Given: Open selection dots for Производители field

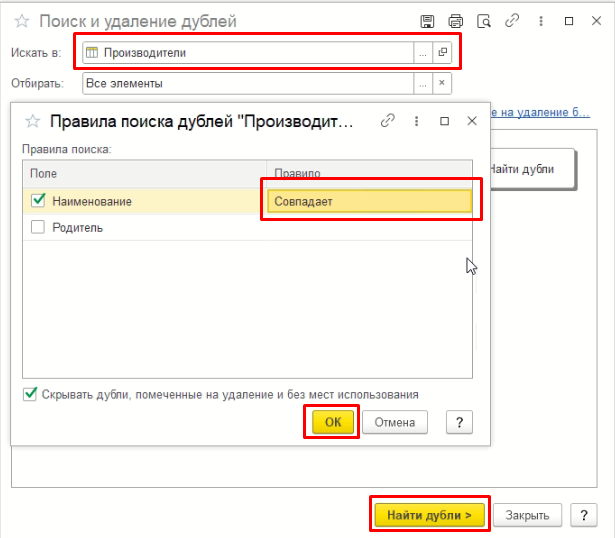Looking at the screenshot, I should (423, 53).
